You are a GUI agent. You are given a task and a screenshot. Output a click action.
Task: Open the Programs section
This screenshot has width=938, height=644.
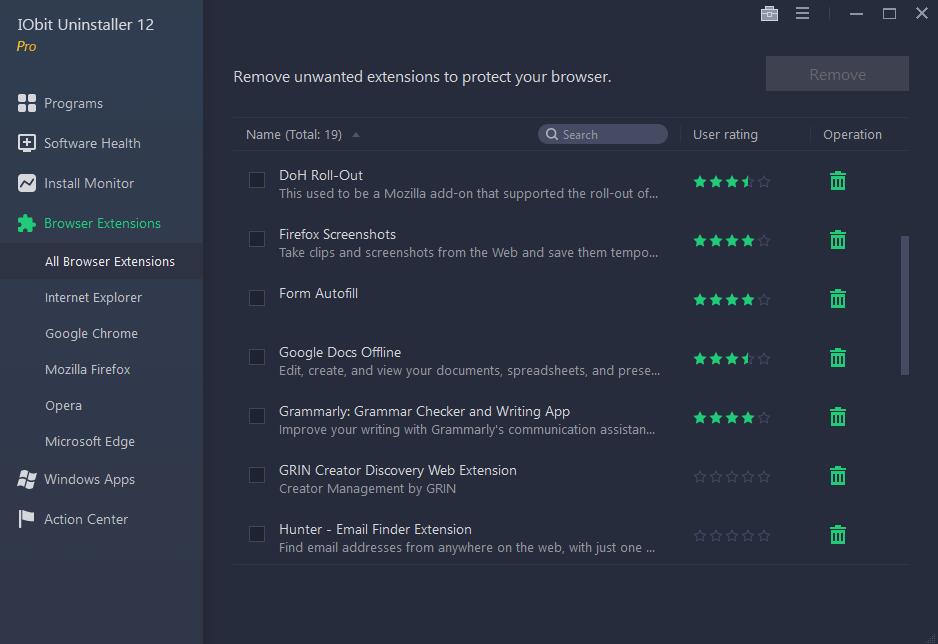73,103
